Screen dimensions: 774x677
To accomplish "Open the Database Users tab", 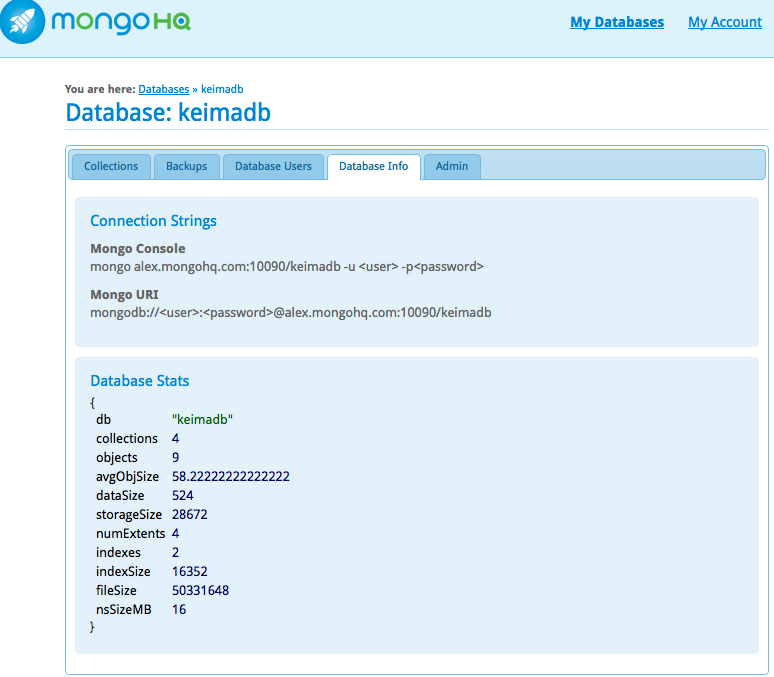I will point(273,166).
